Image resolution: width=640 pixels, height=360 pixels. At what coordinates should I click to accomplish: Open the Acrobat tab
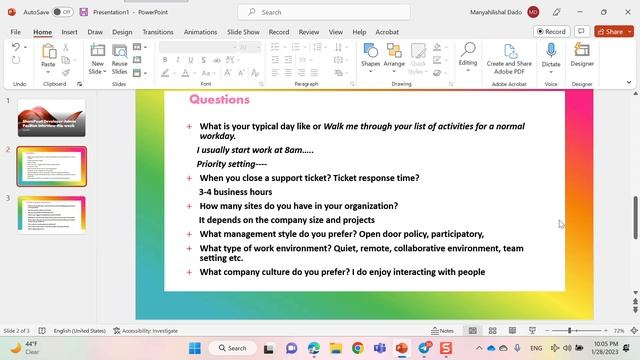click(x=387, y=32)
